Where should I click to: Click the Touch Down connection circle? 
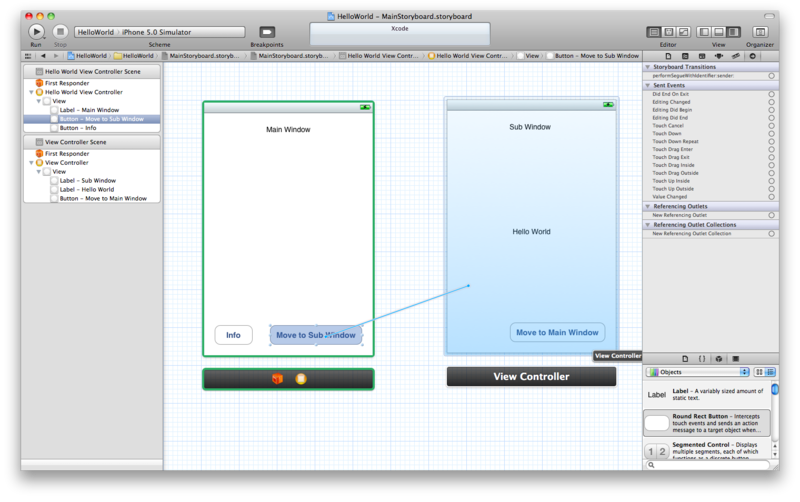(771, 134)
